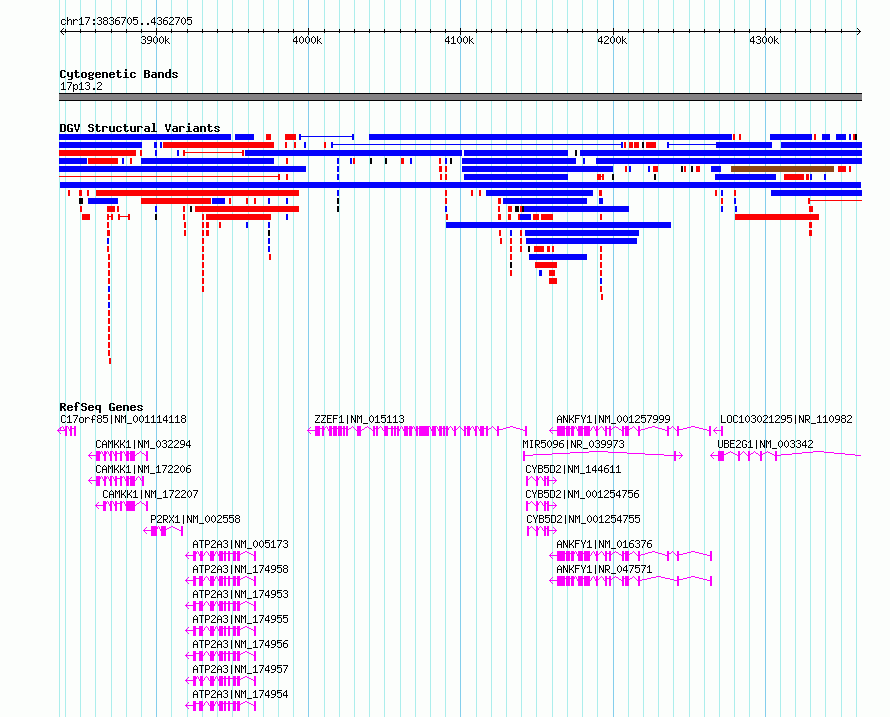Open transcript ATP2A3|NM_174955
The width and height of the screenshot is (890, 717).
(240, 619)
